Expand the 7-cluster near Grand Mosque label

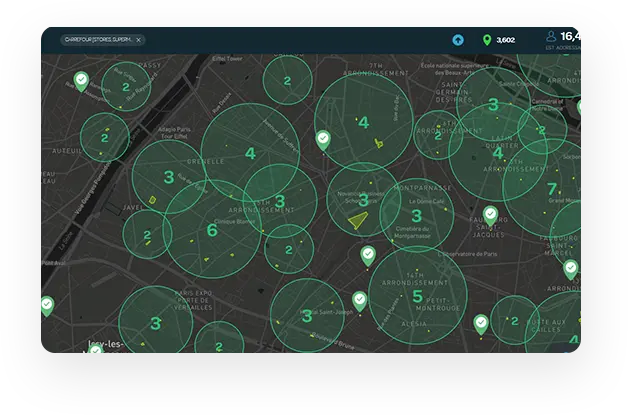pyautogui.click(x=552, y=188)
